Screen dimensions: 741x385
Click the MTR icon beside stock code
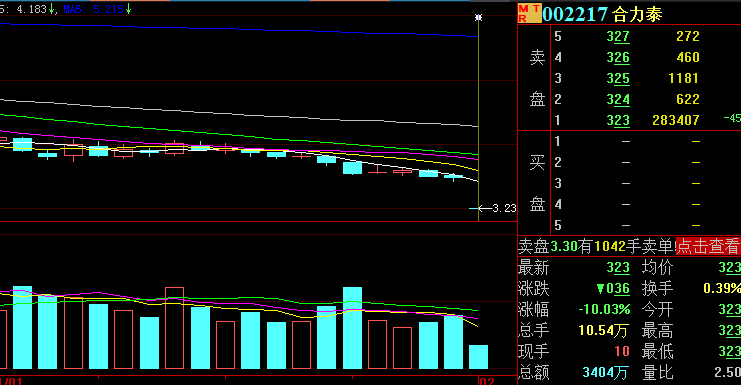tap(529, 13)
